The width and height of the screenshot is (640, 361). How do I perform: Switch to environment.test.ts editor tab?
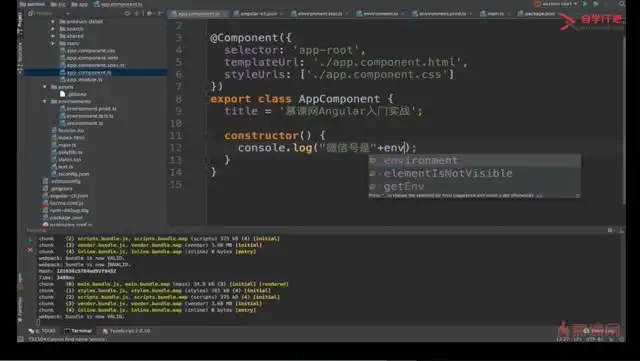coord(320,13)
